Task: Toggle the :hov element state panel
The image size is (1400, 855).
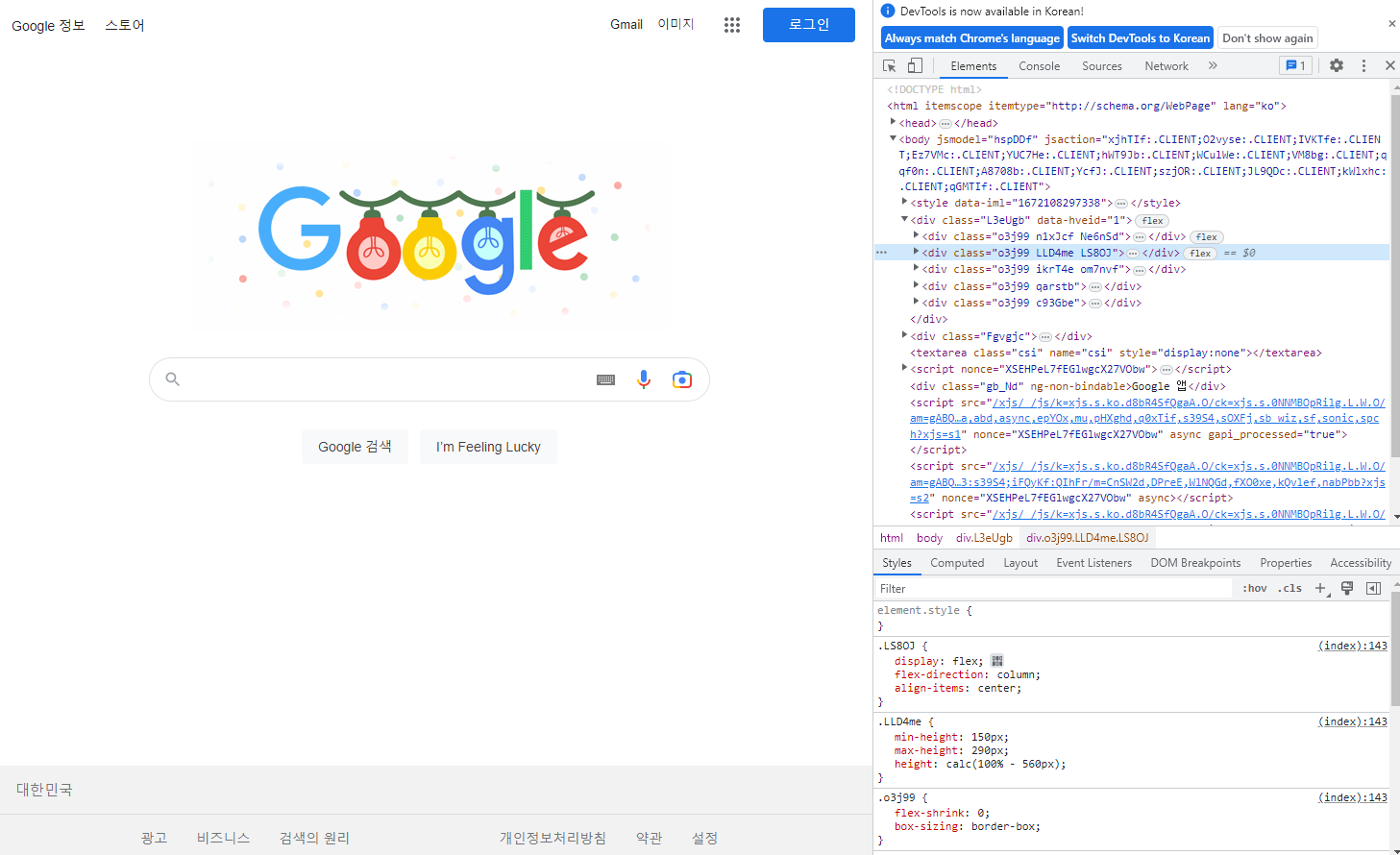Action: 1255,588
